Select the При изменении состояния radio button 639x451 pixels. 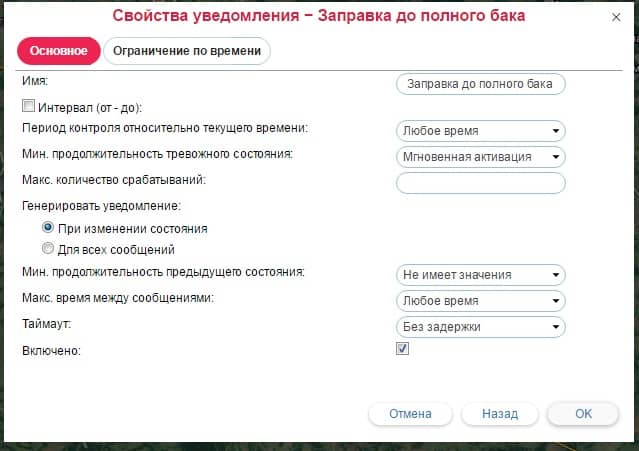pyautogui.click(x=48, y=228)
